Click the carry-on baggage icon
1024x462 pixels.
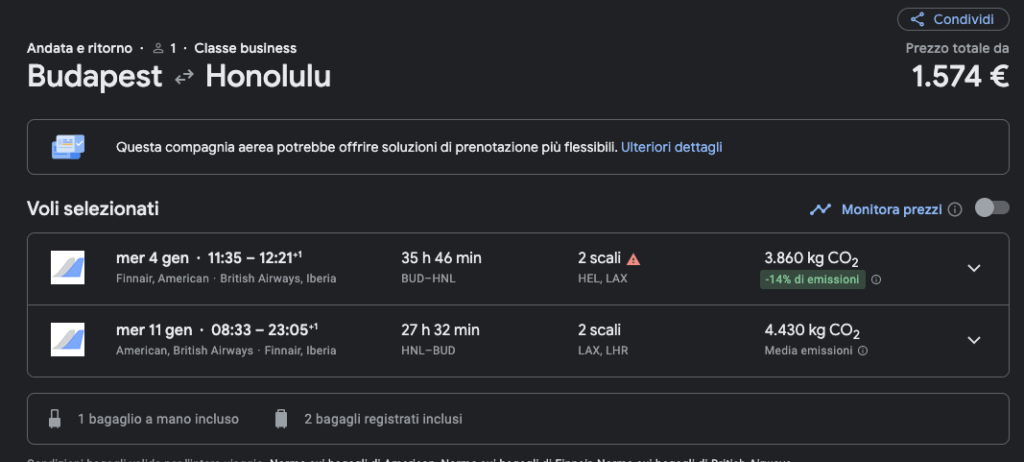(55, 419)
